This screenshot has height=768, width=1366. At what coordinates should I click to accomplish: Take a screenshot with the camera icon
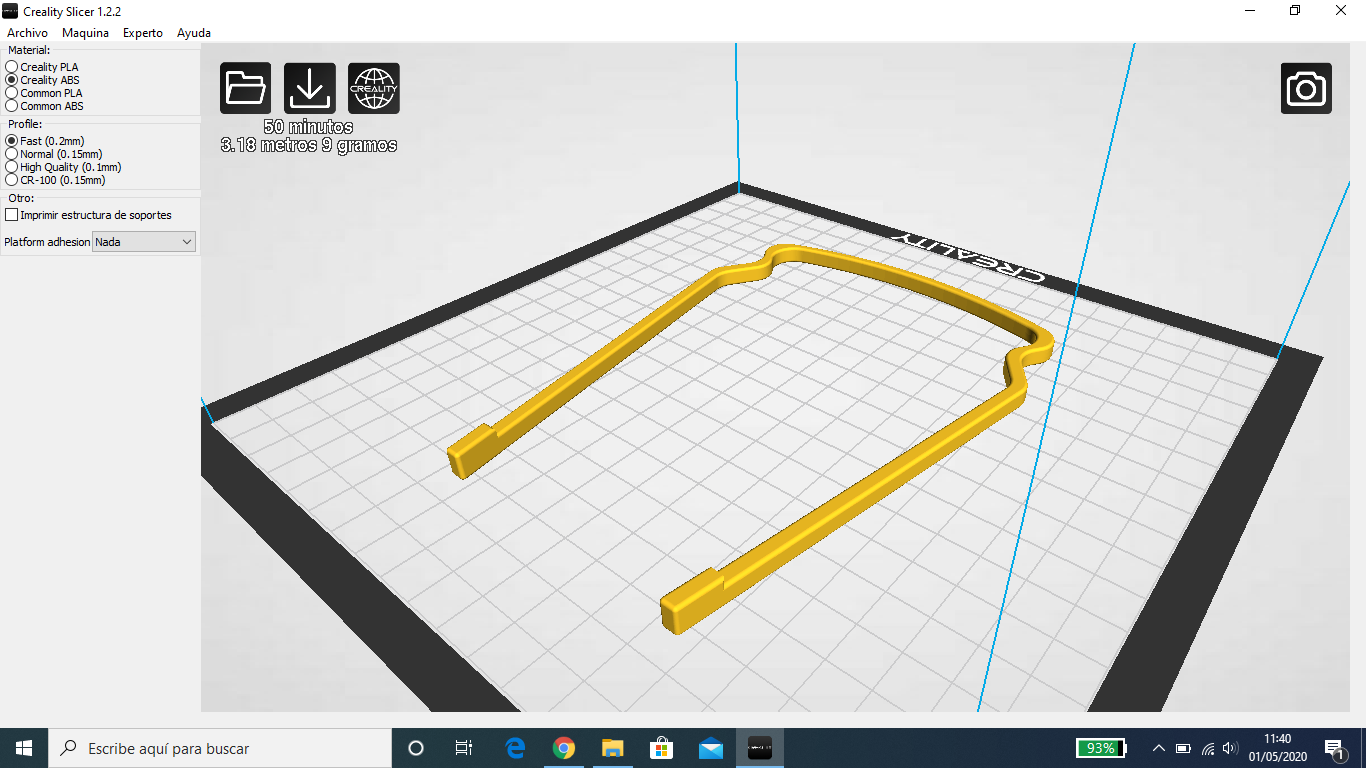tap(1306, 88)
